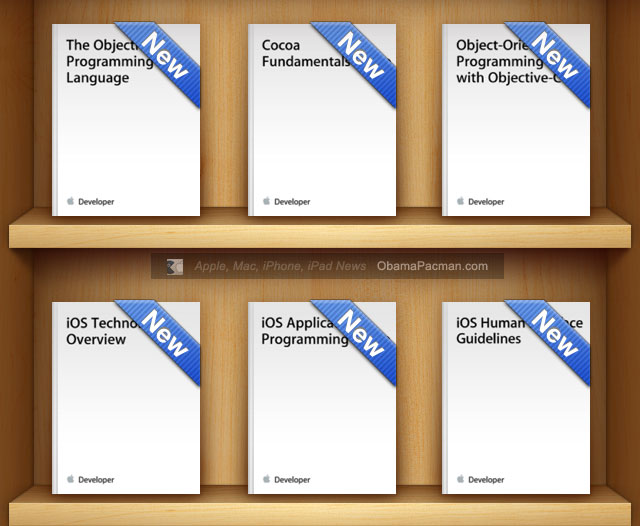Open the iOS Application Programming book
Image resolution: width=640 pixels, height=526 pixels.
point(322,398)
